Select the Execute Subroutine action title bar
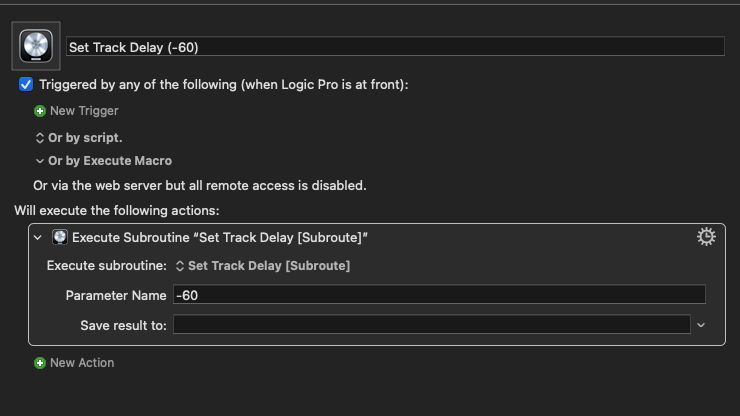Viewport: 740px width, 416px height. coord(400,238)
